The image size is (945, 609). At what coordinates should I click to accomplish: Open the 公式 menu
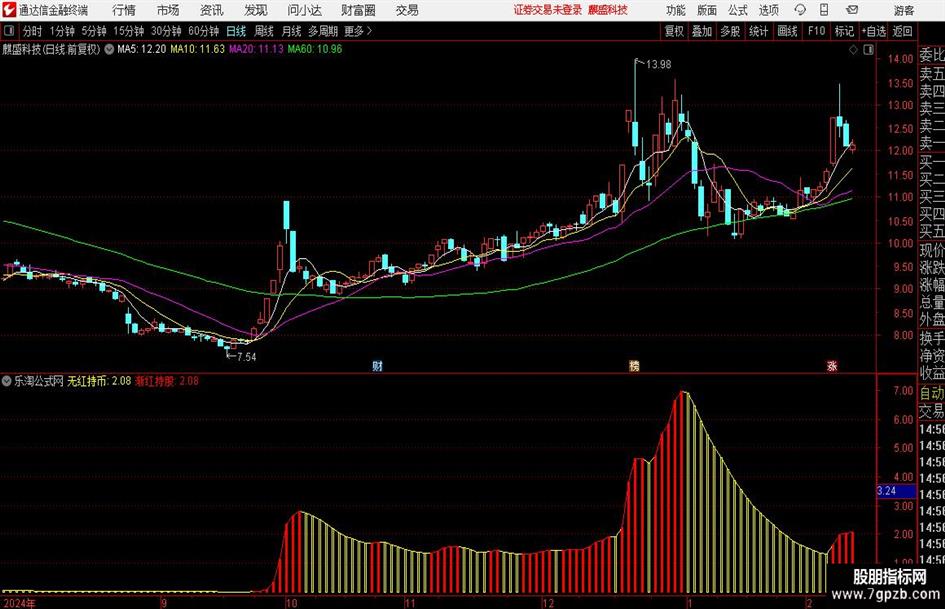738,10
